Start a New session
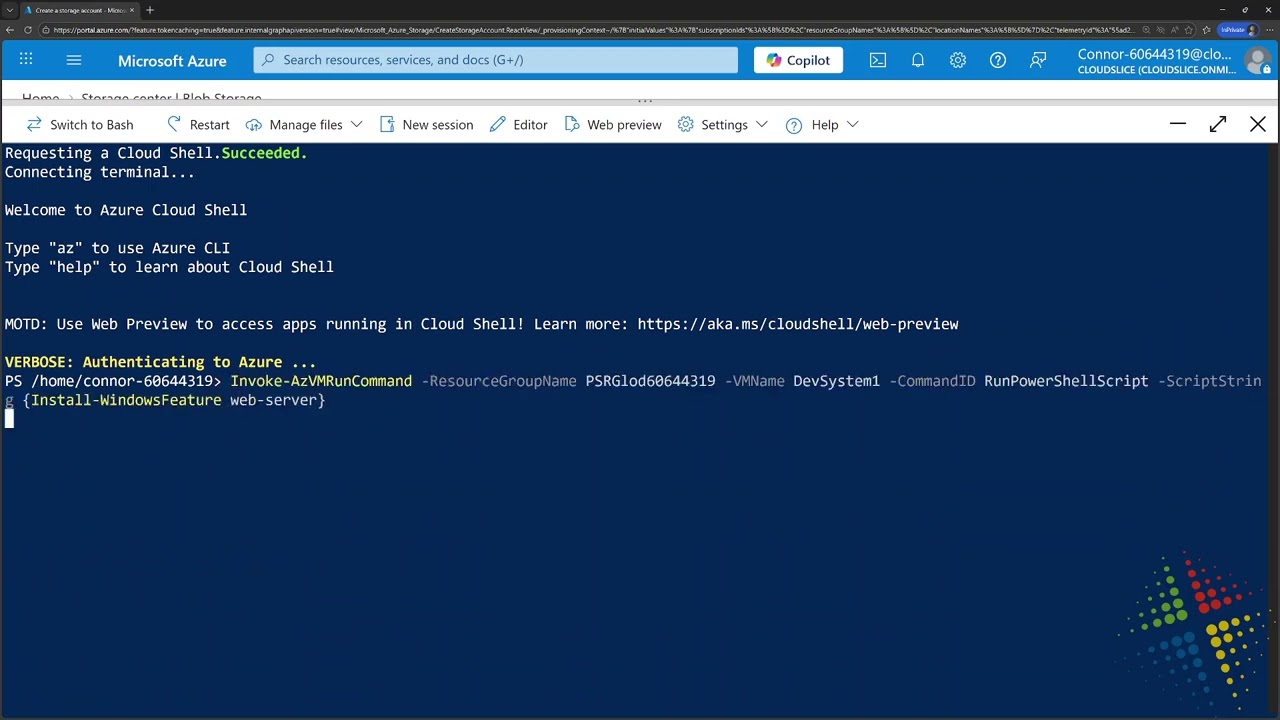This screenshot has width=1280, height=720. pyautogui.click(x=426, y=125)
